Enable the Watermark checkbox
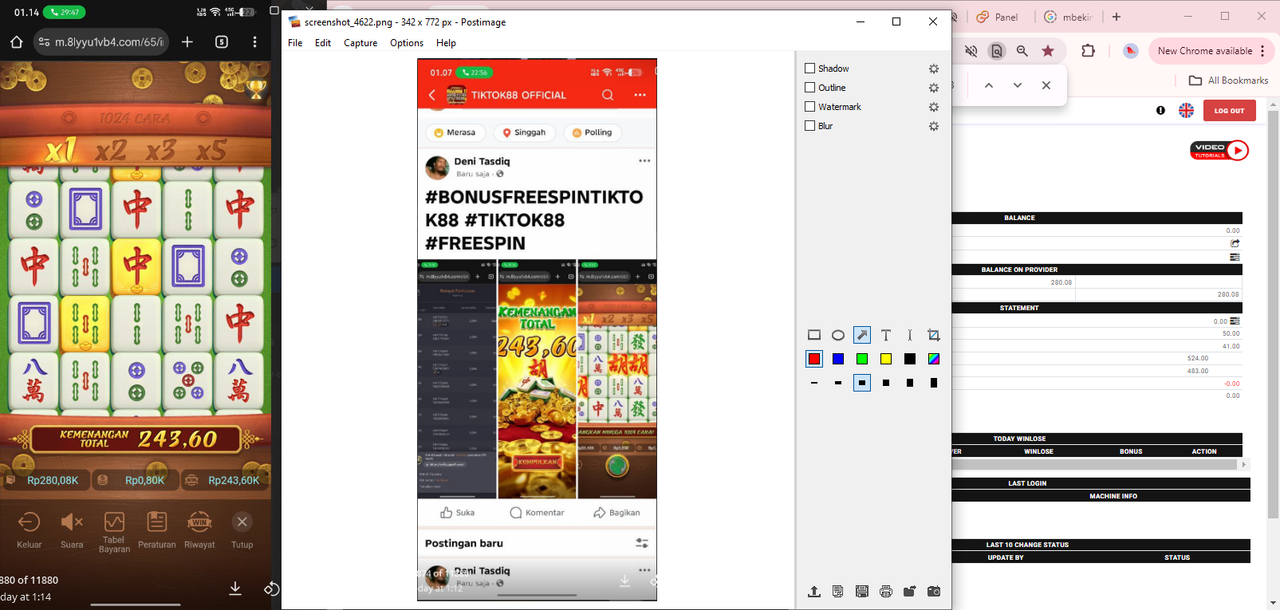Screen dimensions: 1280x610 click(x=810, y=107)
